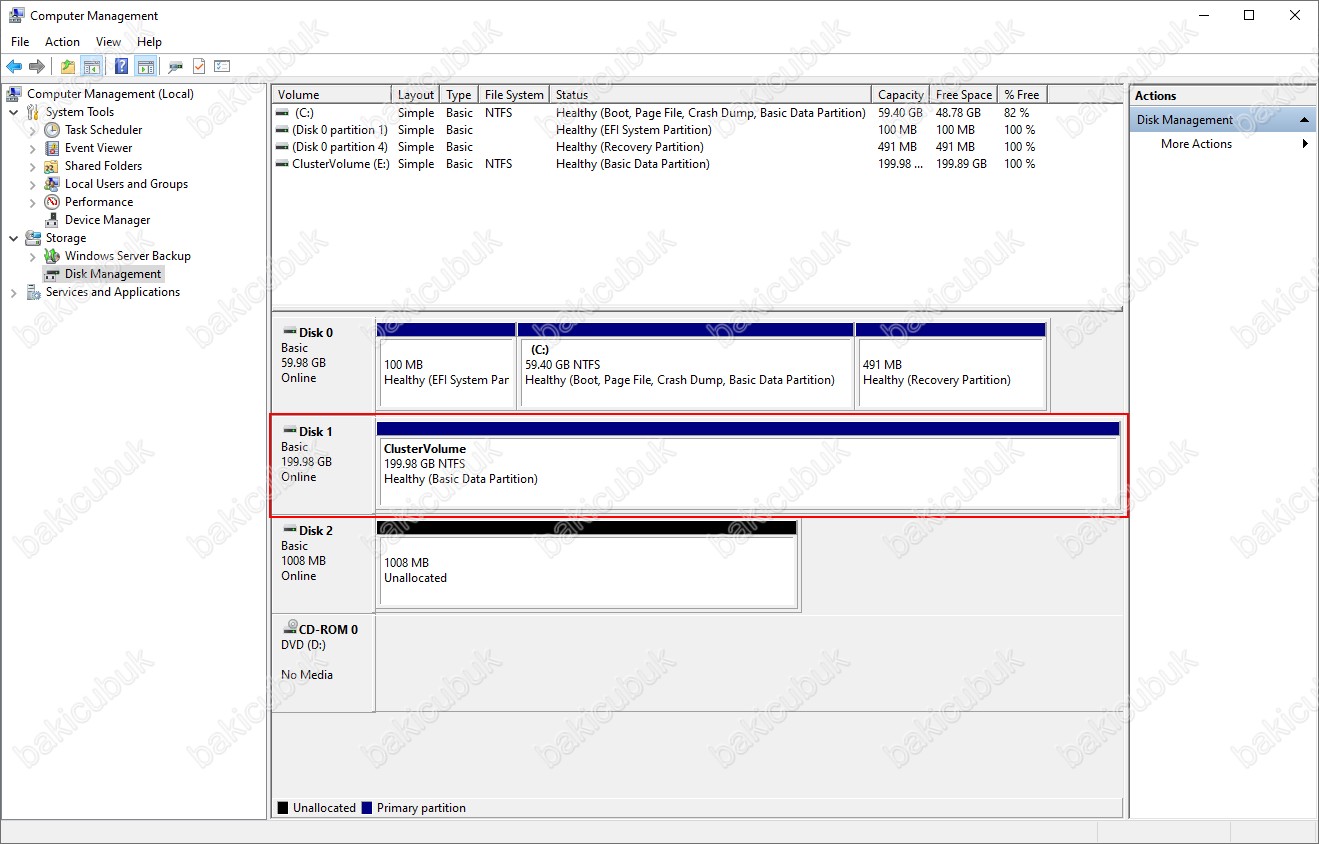Expand the Windows Server Backup node
The height and width of the screenshot is (844, 1319).
click(33, 256)
